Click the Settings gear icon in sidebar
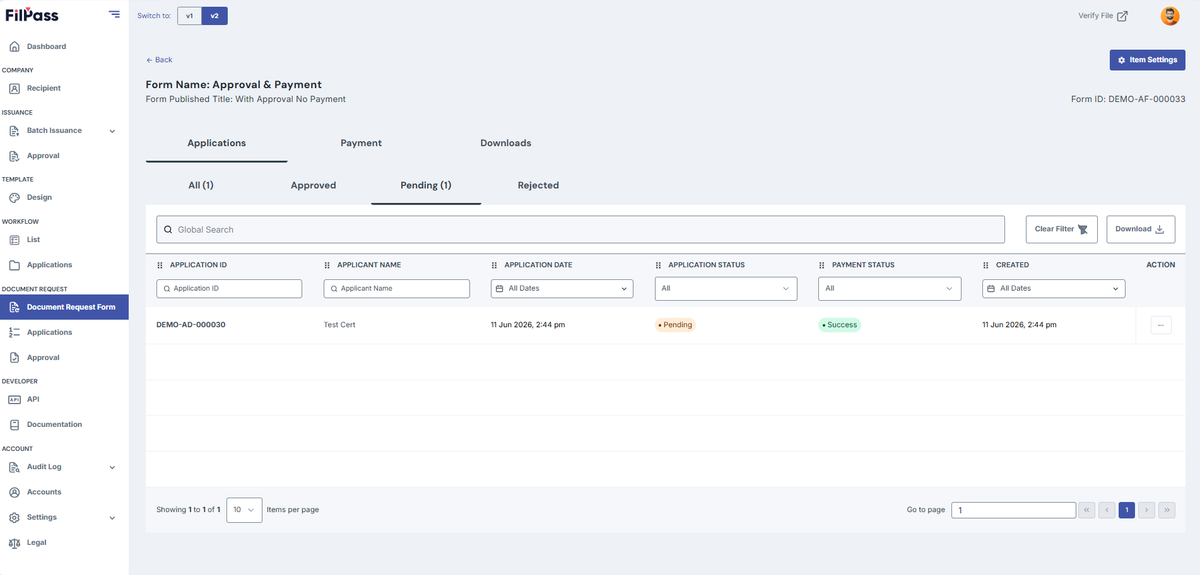The height and width of the screenshot is (575, 1200). (x=14, y=517)
